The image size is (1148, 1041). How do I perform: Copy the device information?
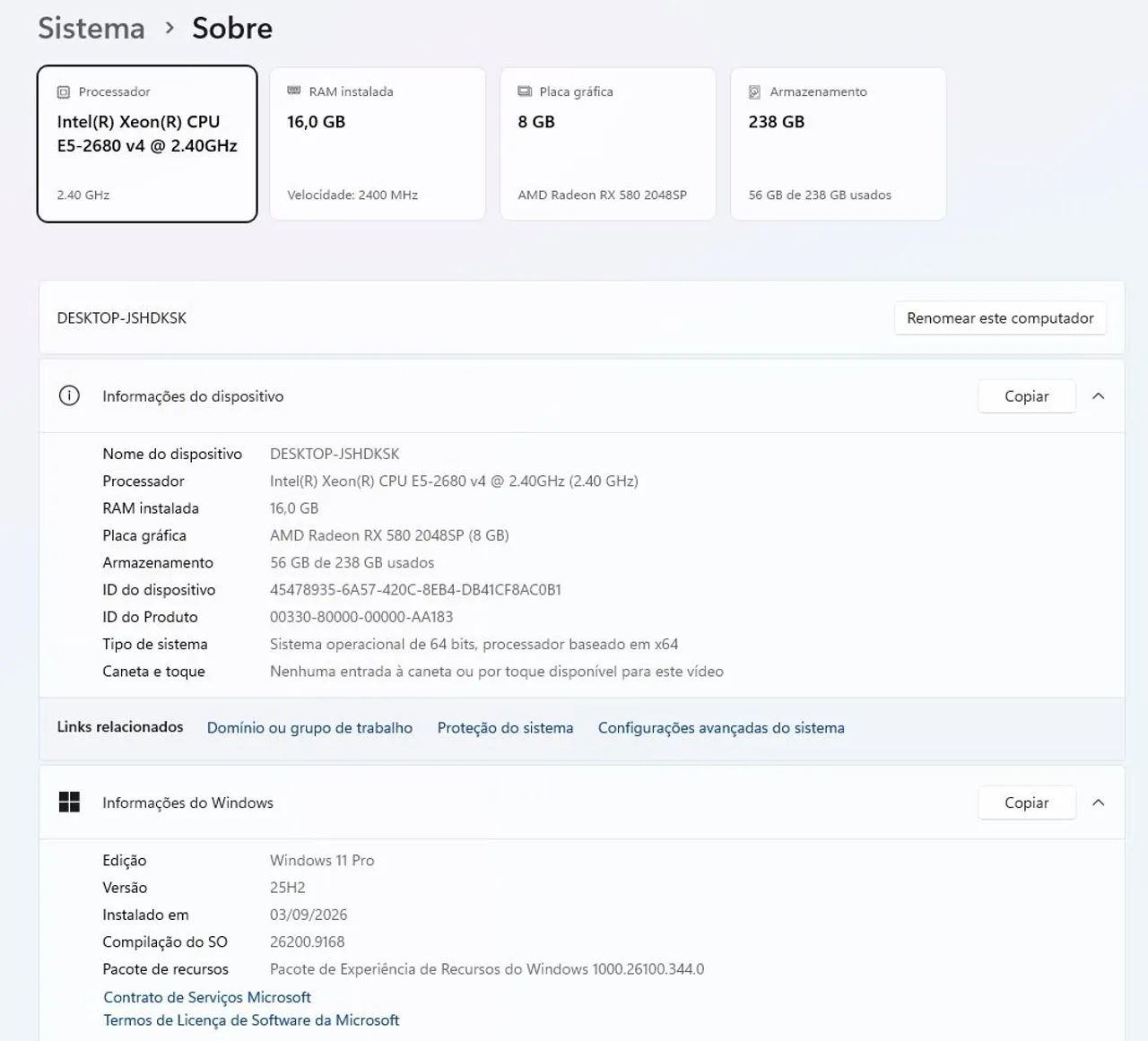(x=1026, y=396)
